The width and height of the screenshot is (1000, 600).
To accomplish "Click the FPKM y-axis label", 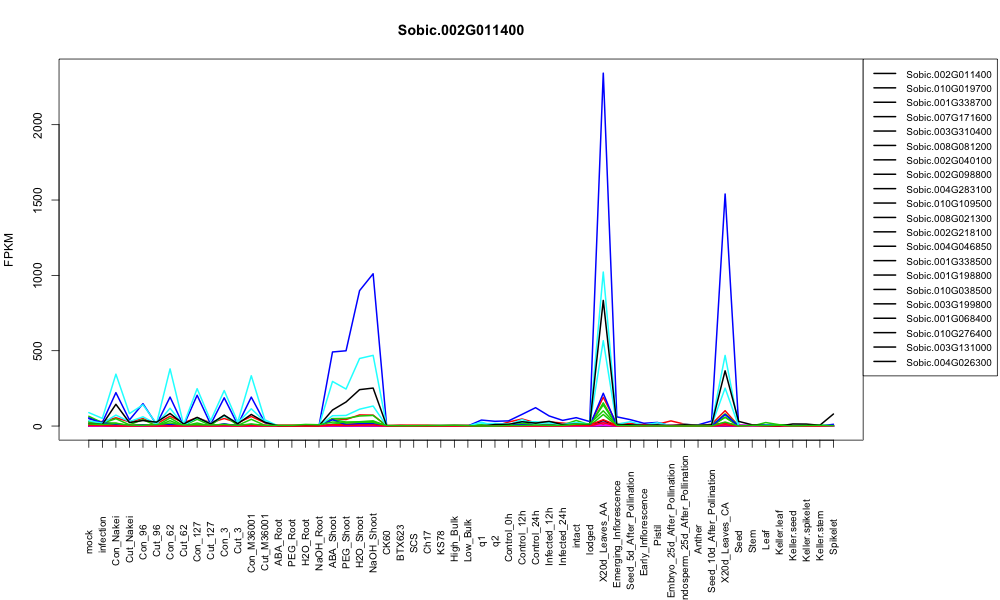I will tap(9, 249).
